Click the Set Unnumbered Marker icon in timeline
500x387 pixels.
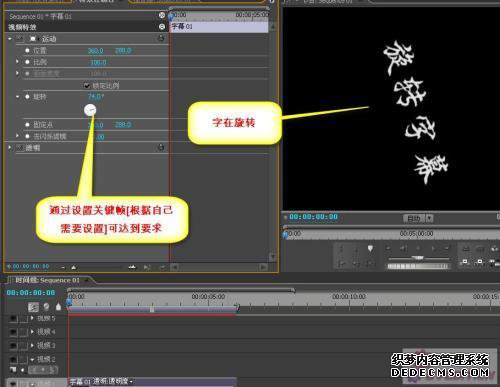click(59, 306)
